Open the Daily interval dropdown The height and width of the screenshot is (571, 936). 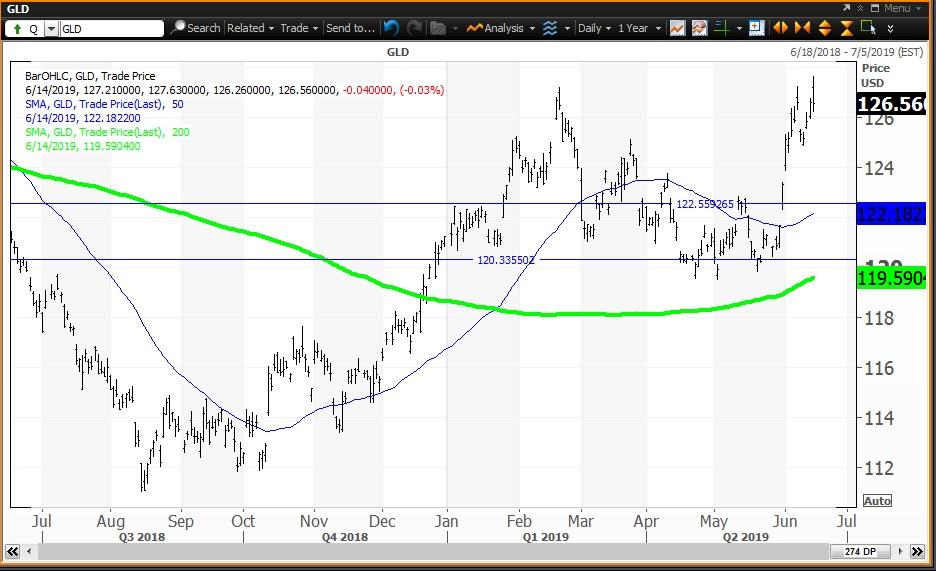594,28
